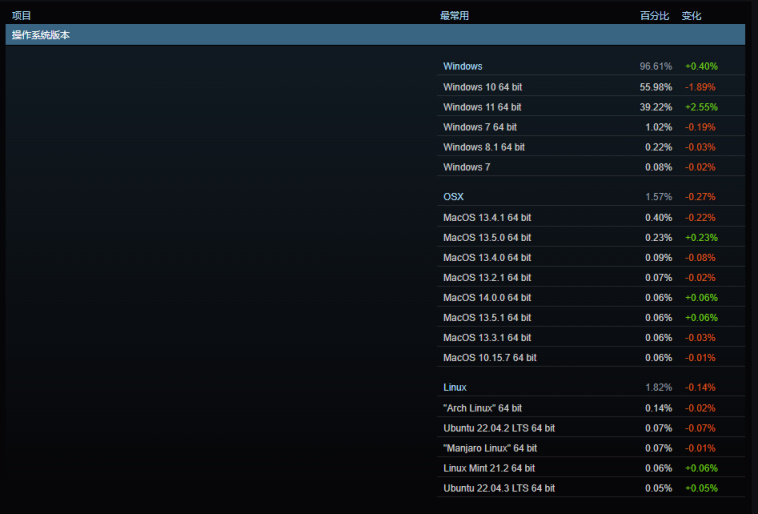This screenshot has height=514, width=758.
Task: Click the -0.08% change value
Action: tap(700, 258)
